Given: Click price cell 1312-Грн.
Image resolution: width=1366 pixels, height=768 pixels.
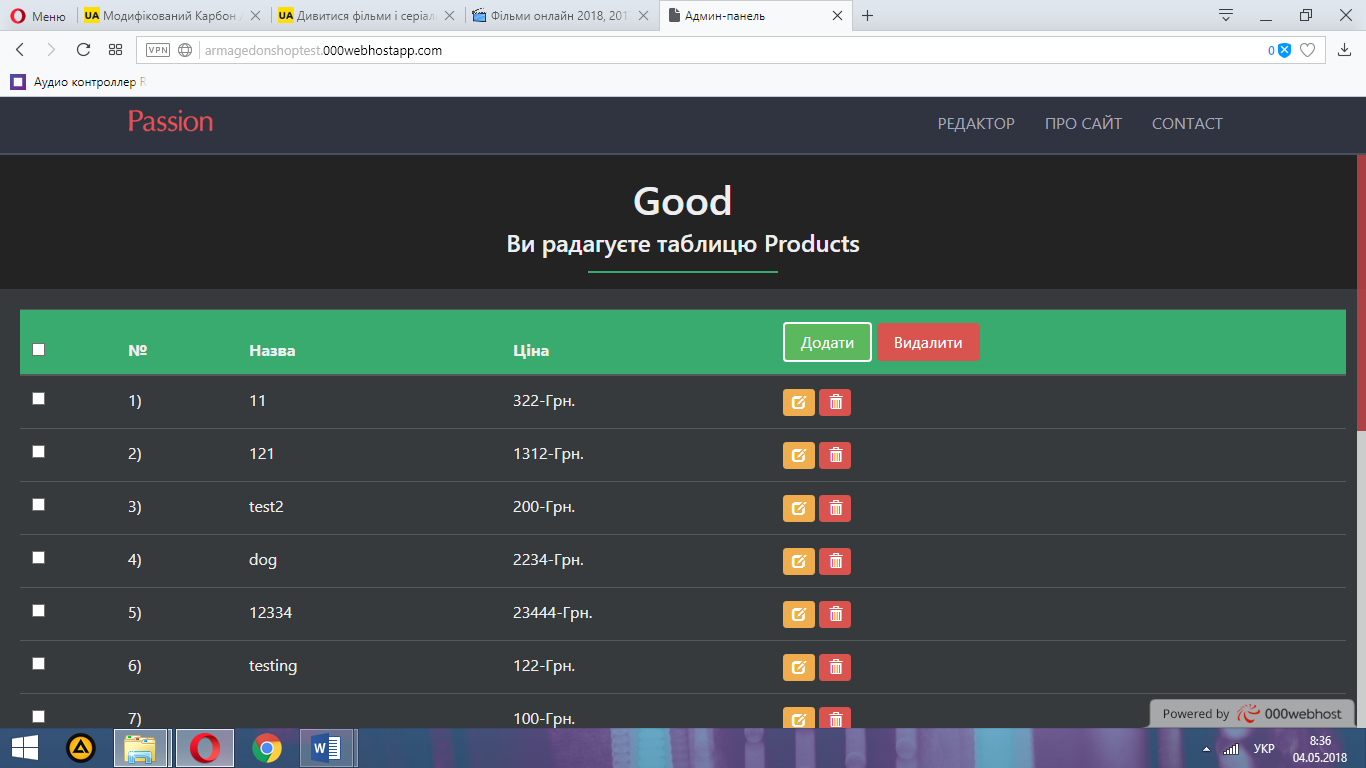Looking at the screenshot, I should (548, 453).
